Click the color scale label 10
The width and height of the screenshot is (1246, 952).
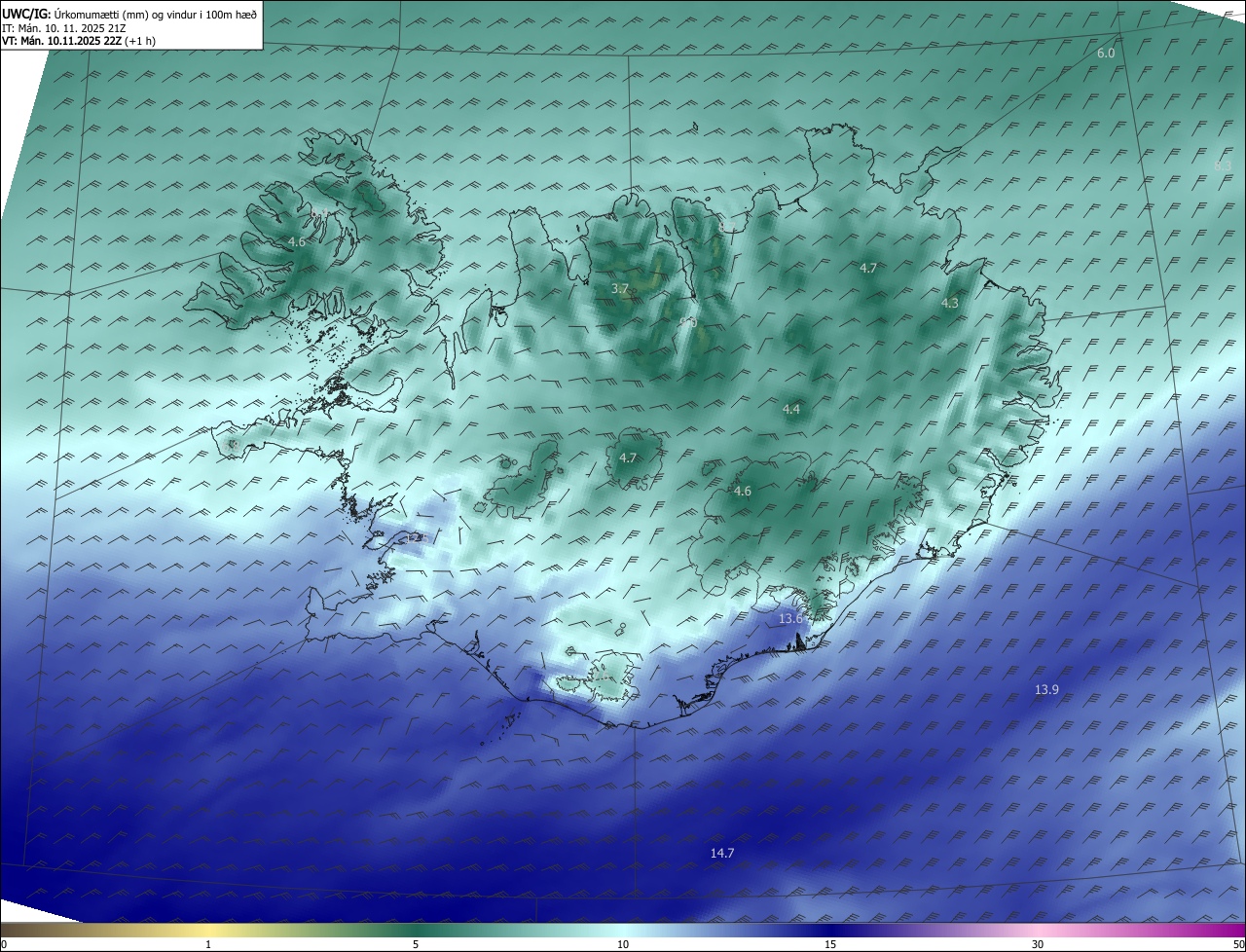click(x=623, y=944)
